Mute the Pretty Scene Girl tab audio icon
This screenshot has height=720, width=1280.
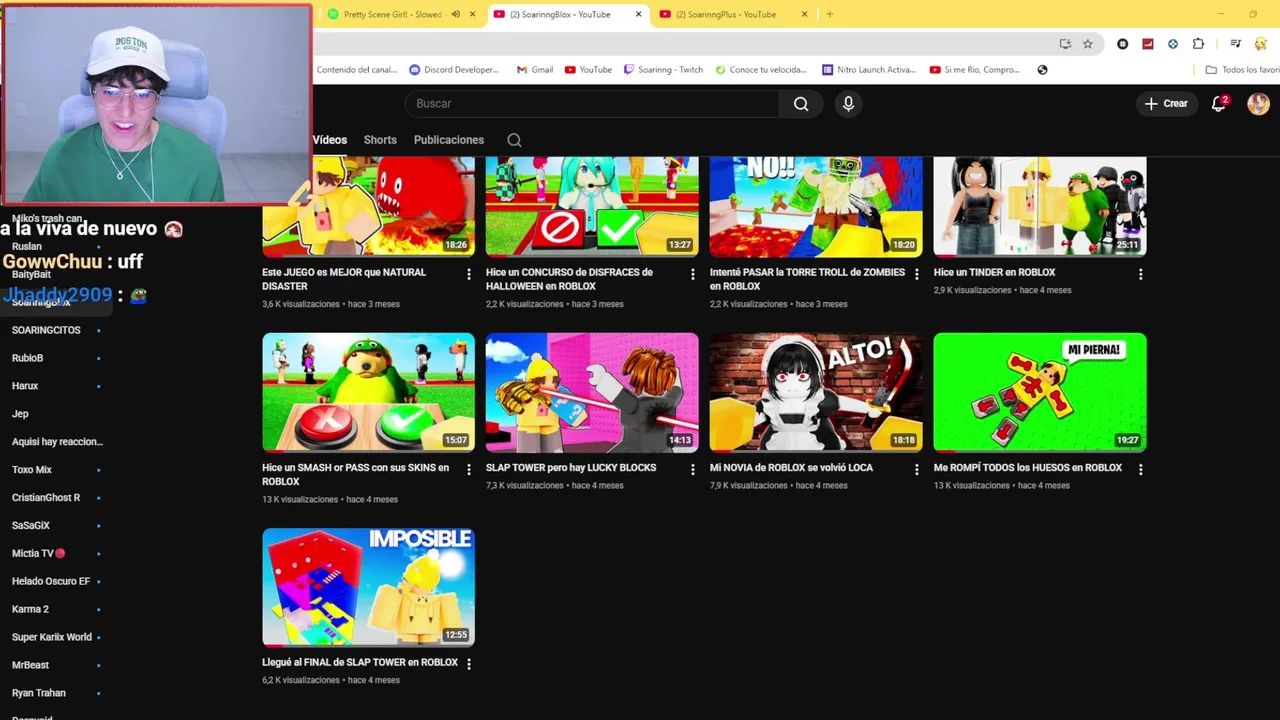455,14
